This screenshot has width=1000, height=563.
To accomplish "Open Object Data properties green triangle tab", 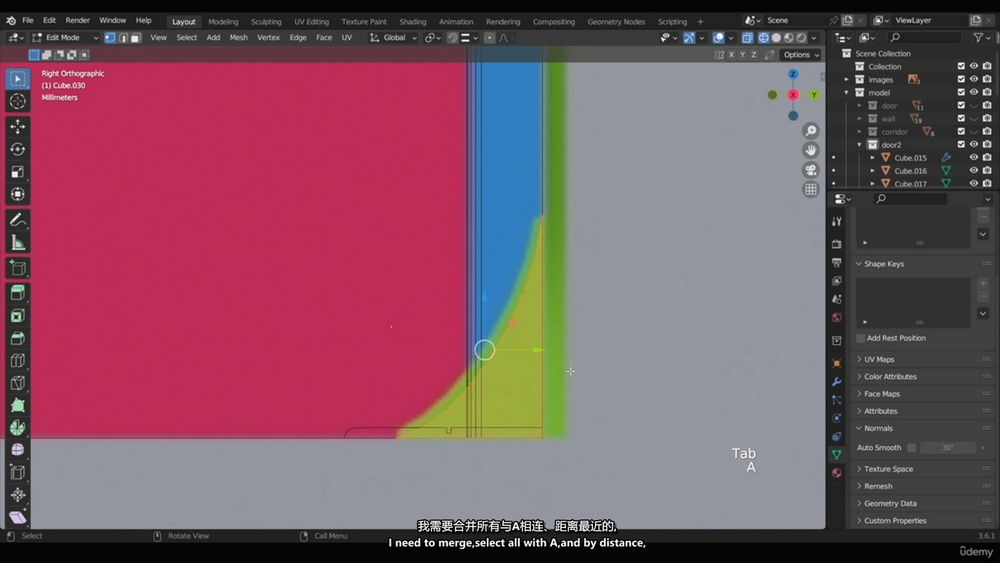I will point(837,455).
